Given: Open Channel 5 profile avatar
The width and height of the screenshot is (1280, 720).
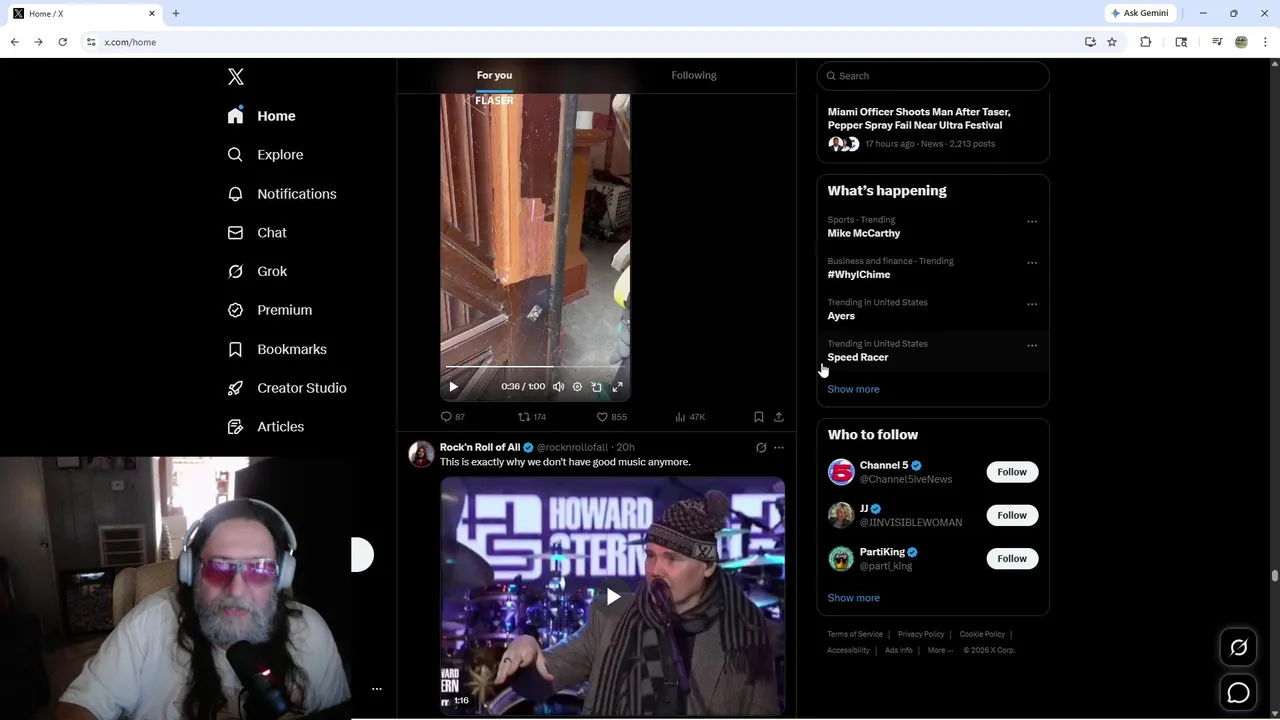Looking at the screenshot, I should coord(841,472).
